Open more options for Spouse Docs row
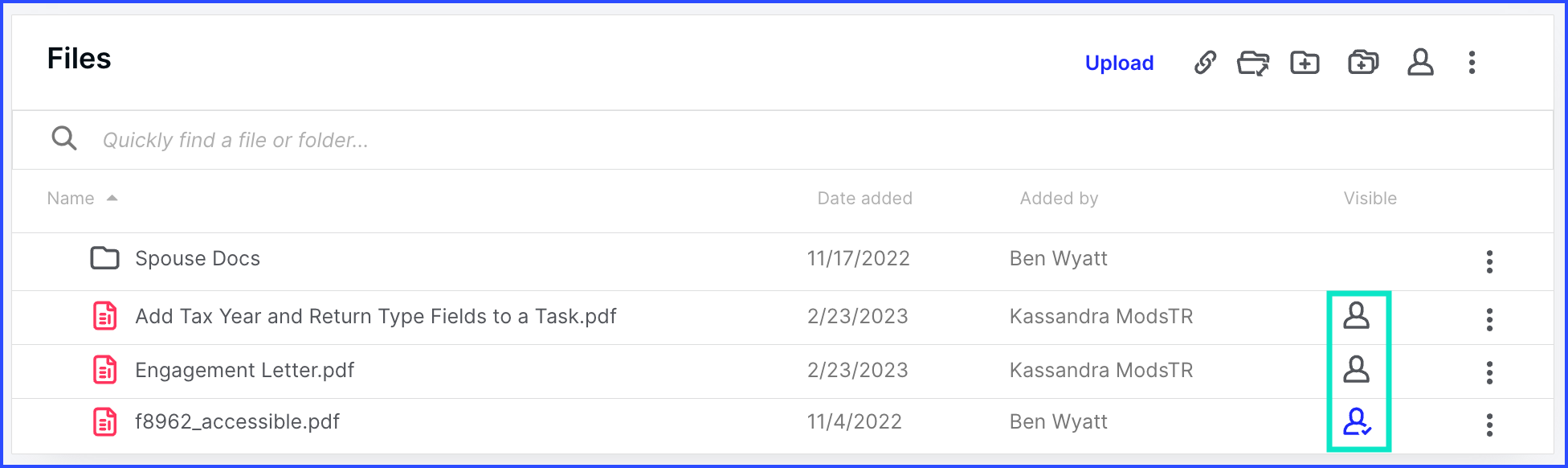 click(1489, 261)
